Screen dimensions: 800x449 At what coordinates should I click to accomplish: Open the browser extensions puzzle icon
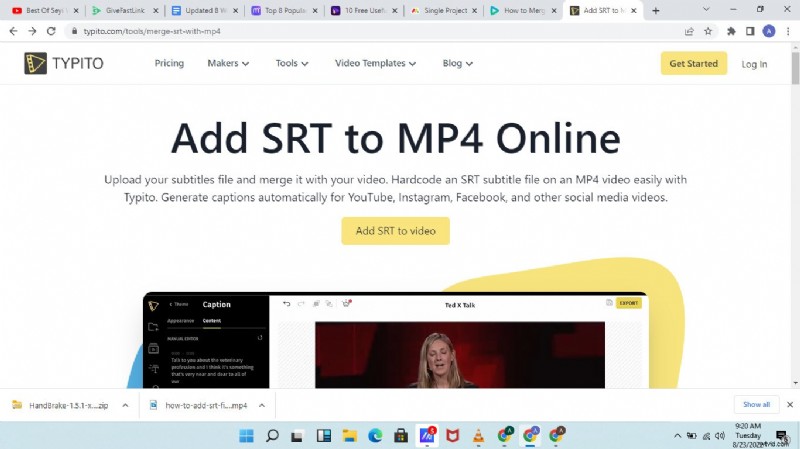(731, 31)
